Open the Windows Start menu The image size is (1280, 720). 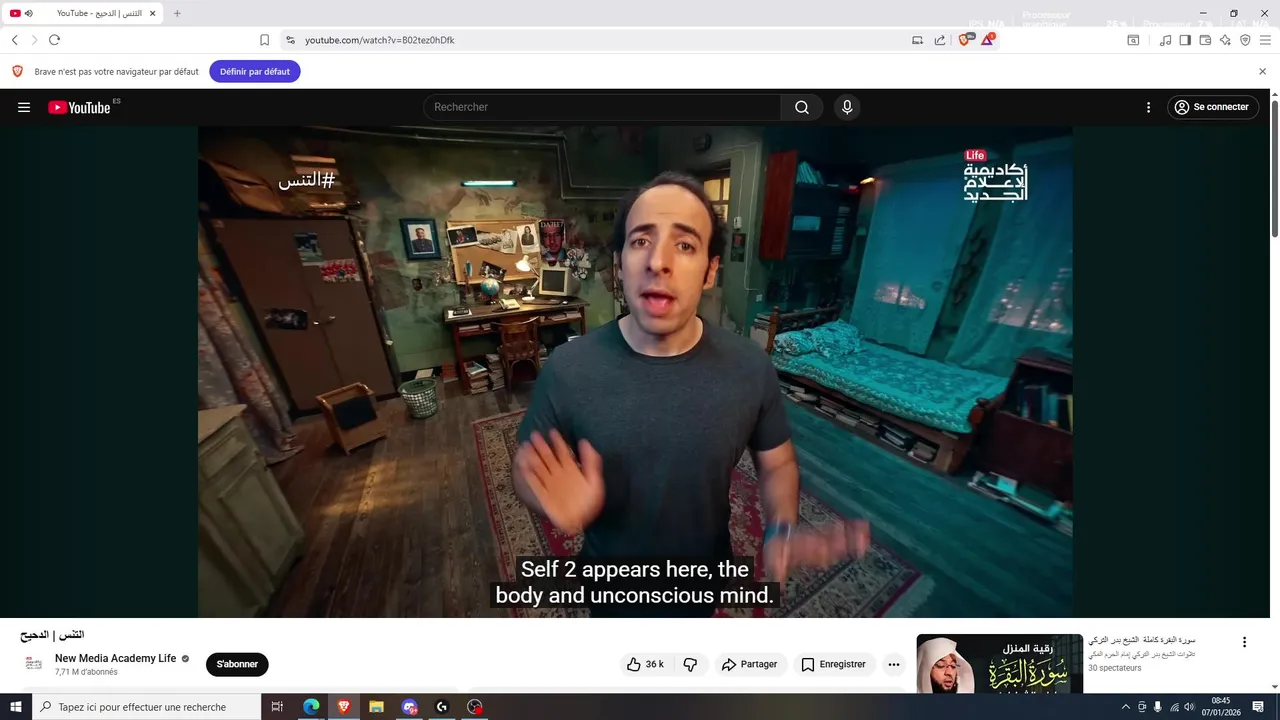[15, 707]
